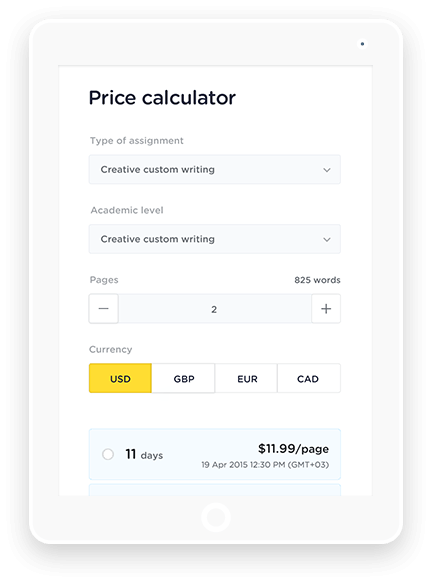433x584 pixels.
Task: Click the 19 Apr 2015 deadline date text
Action: [265, 465]
